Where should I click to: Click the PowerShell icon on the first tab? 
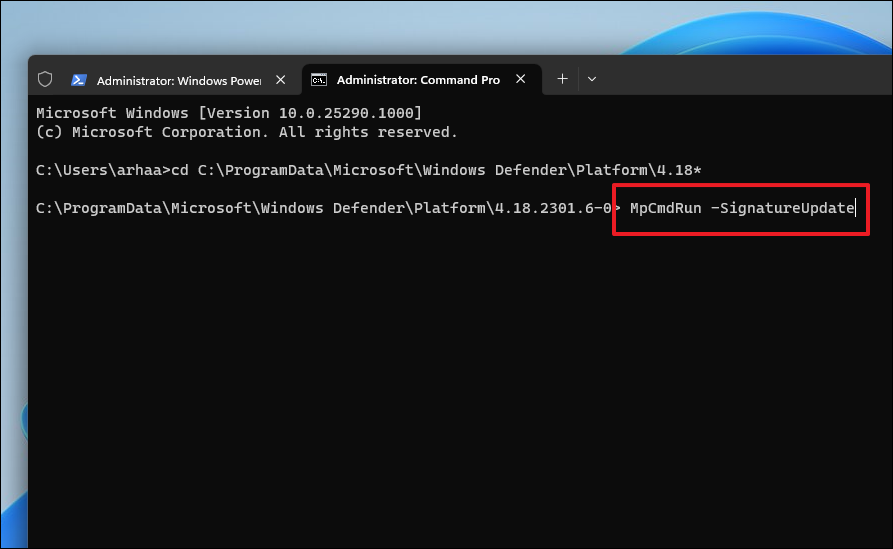tap(79, 80)
